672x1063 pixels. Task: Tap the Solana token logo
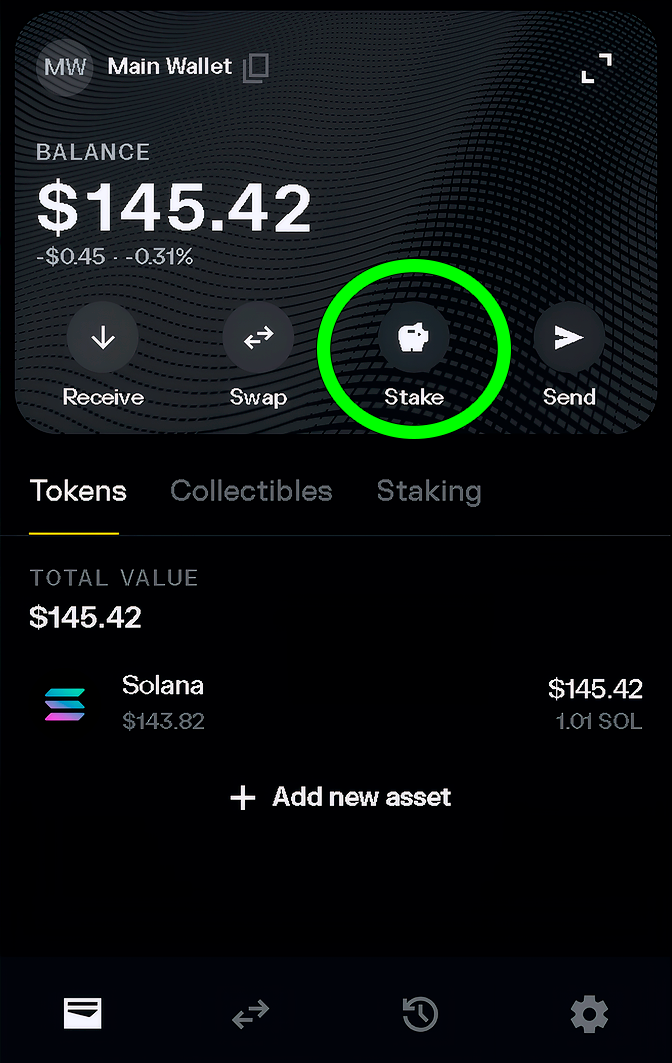click(x=64, y=704)
